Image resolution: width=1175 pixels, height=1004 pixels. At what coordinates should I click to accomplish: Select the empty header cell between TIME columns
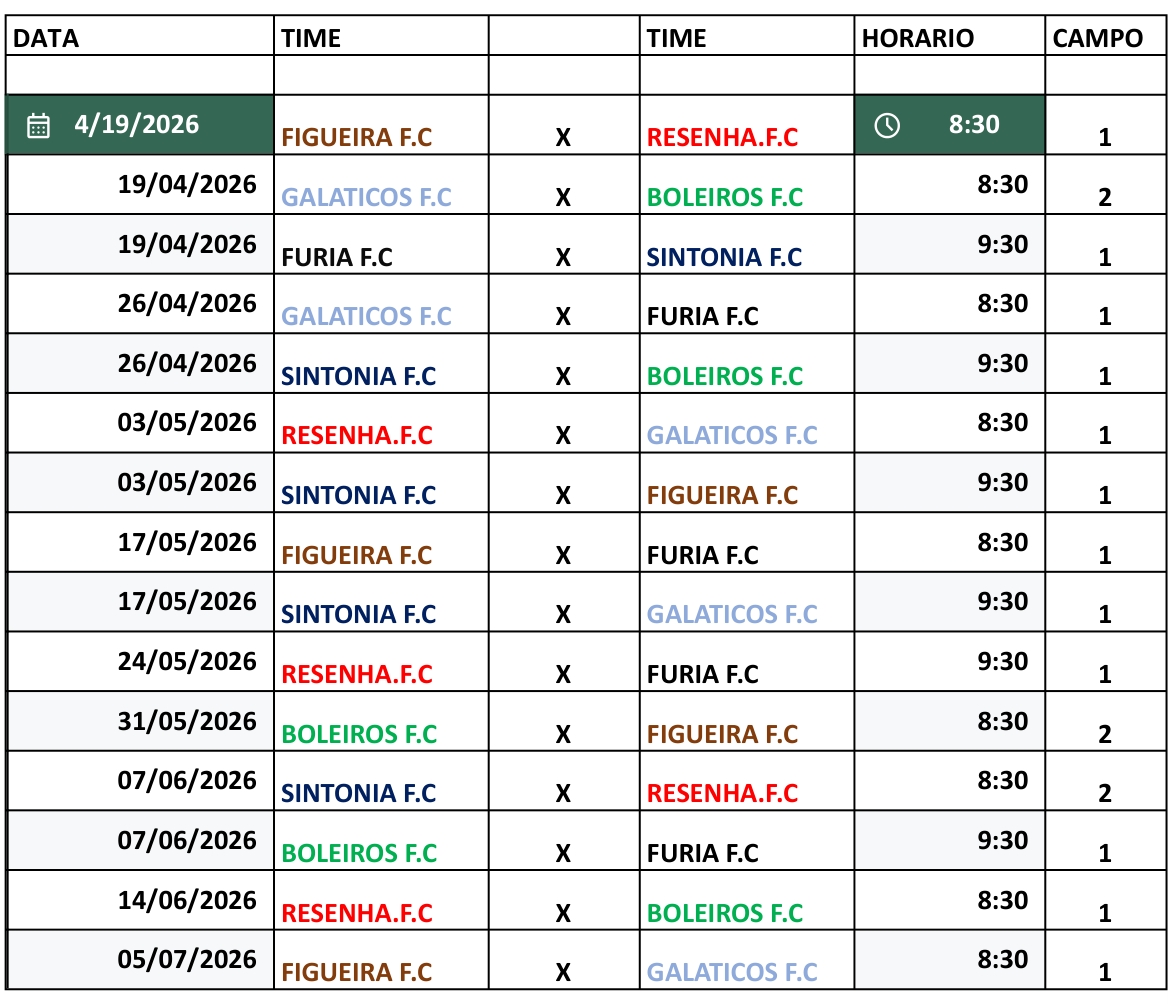(563, 38)
